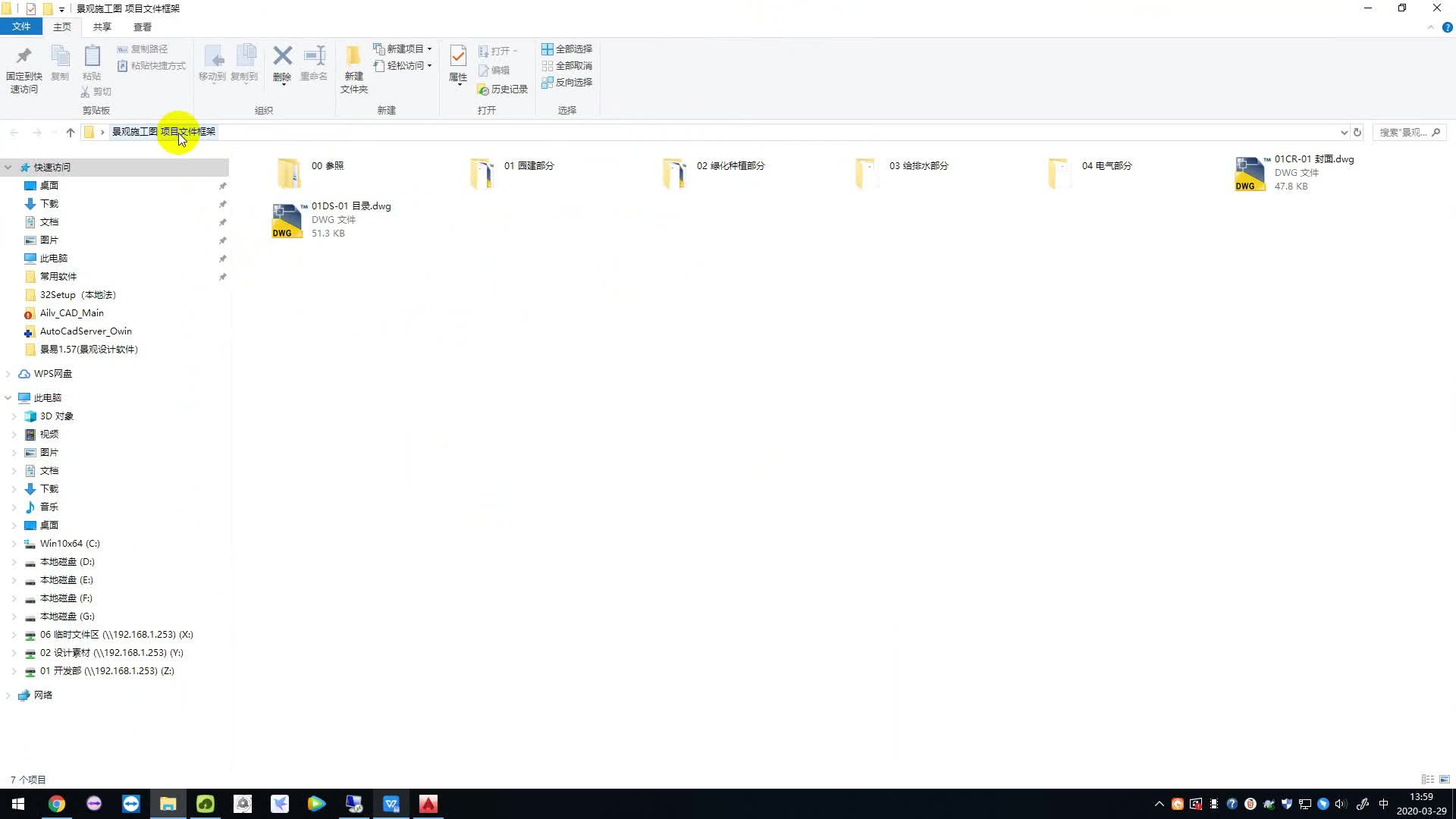Open the File (文件) menu tab
The height and width of the screenshot is (819, 1456).
(21, 27)
